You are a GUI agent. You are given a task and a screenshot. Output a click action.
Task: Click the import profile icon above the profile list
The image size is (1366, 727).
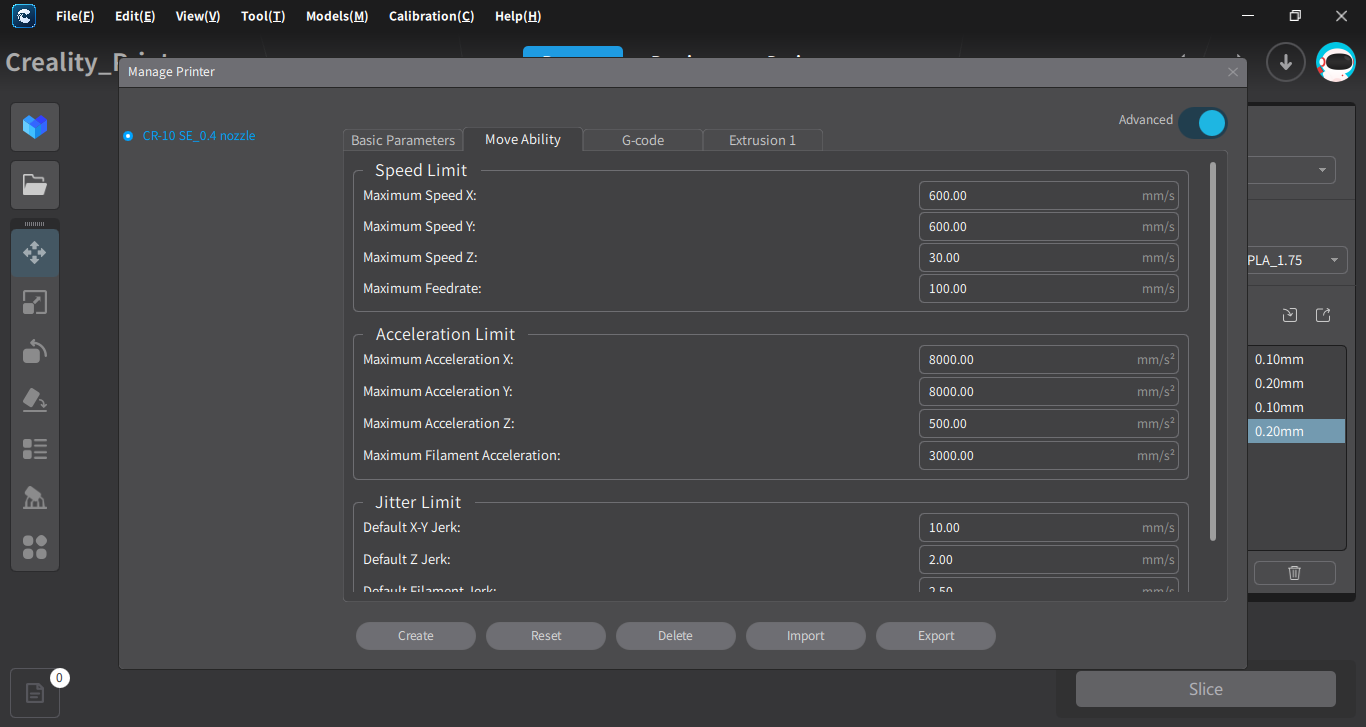click(x=1290, y=315)
